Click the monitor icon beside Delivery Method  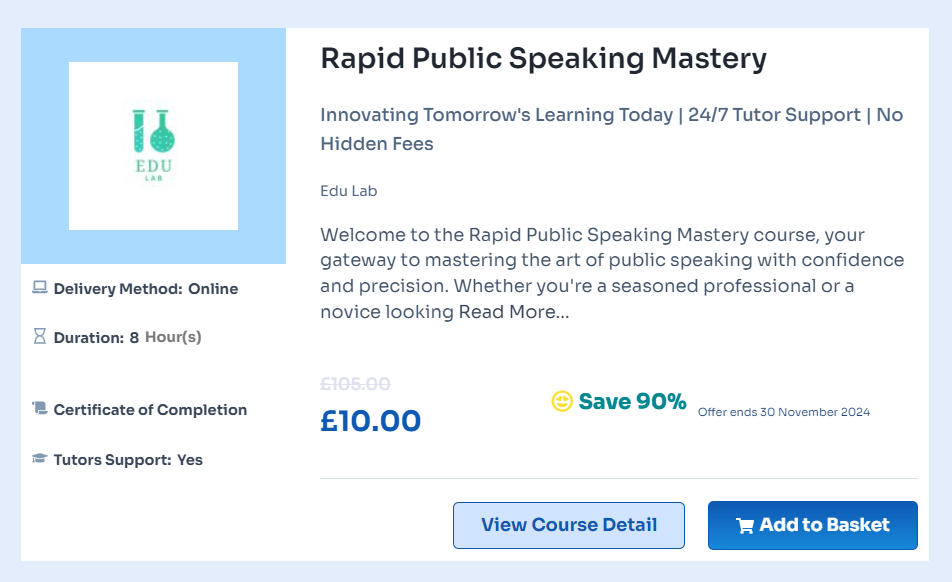pyautogui.click(x=38, y=289)
